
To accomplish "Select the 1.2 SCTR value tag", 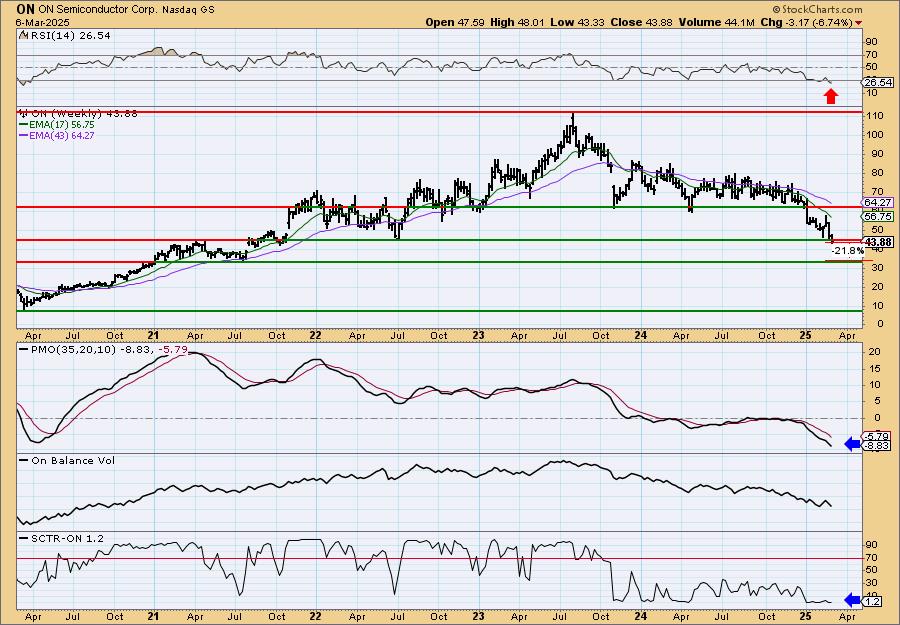I will point(873,601).
